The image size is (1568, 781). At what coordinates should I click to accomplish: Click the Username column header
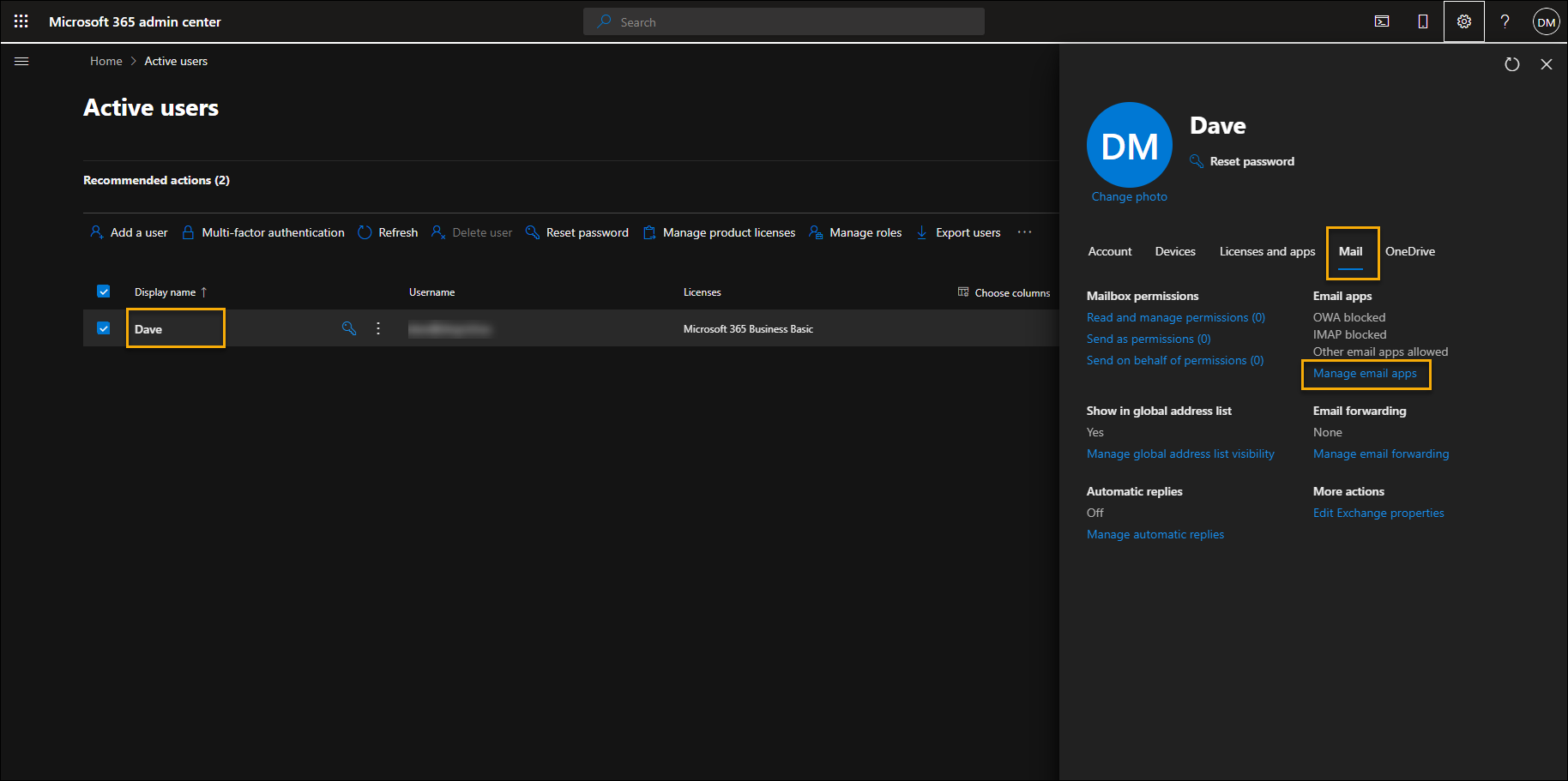tap(432, 292)
